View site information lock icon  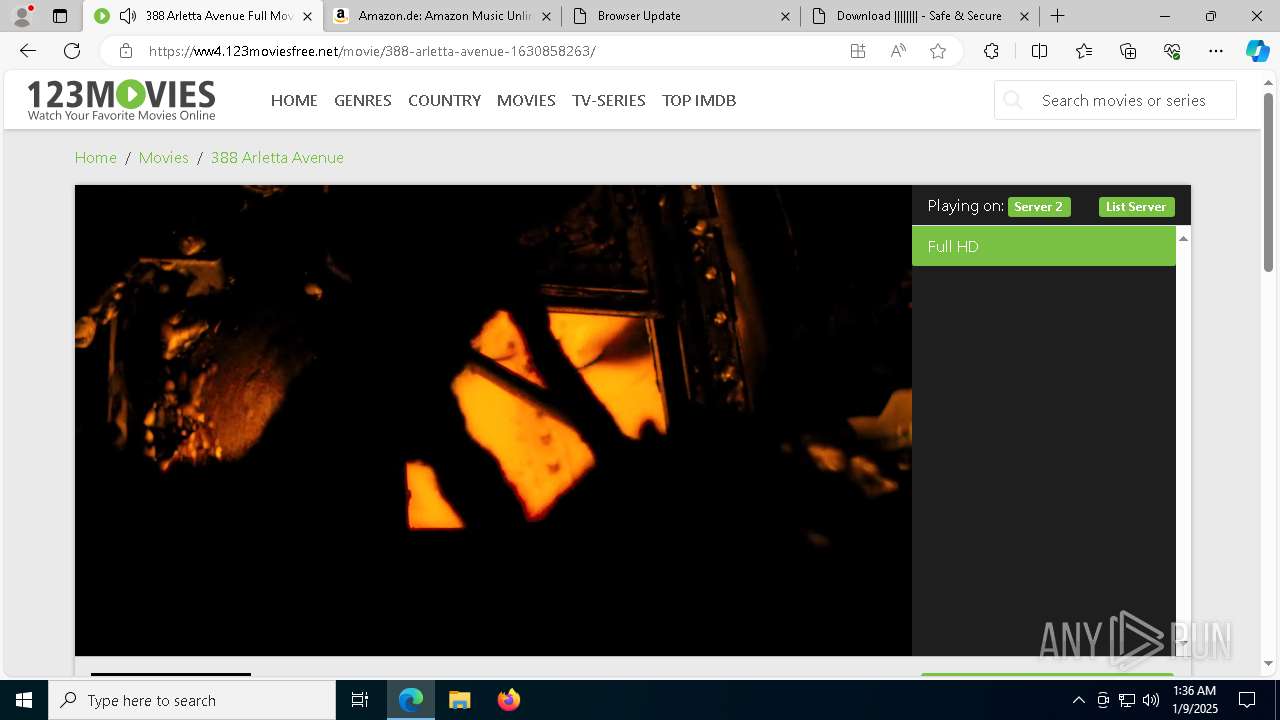click(x=125, y=51)
